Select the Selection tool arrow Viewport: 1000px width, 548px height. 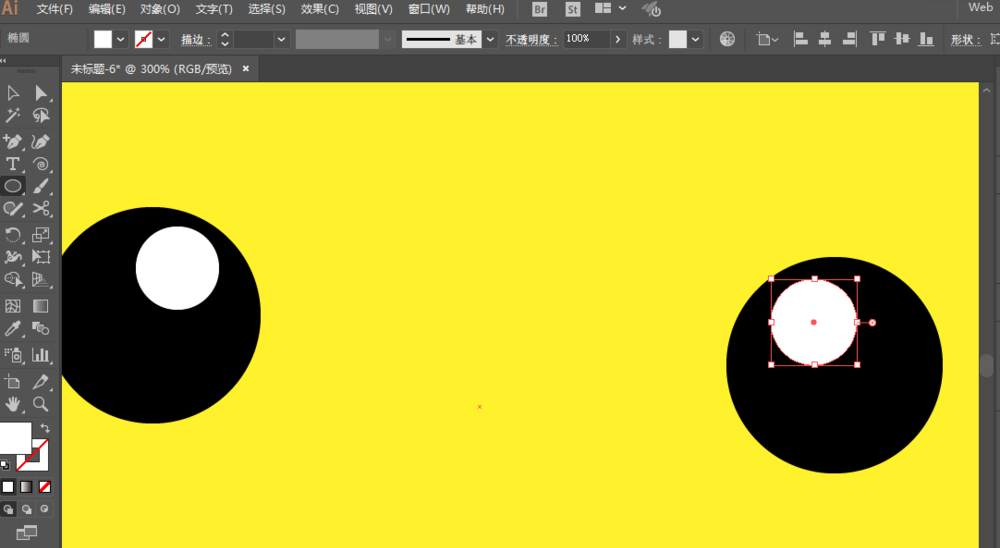click(x=13, y=93)
